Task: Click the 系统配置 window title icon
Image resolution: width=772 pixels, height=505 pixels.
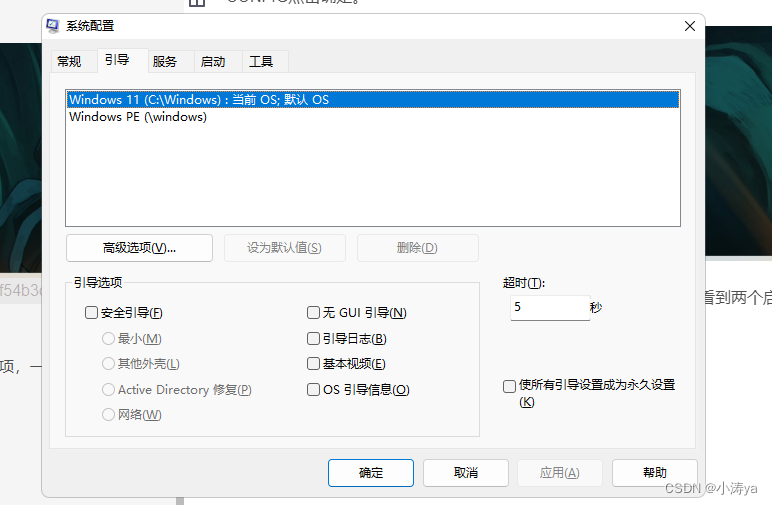Action: click(x=53, y=26)
